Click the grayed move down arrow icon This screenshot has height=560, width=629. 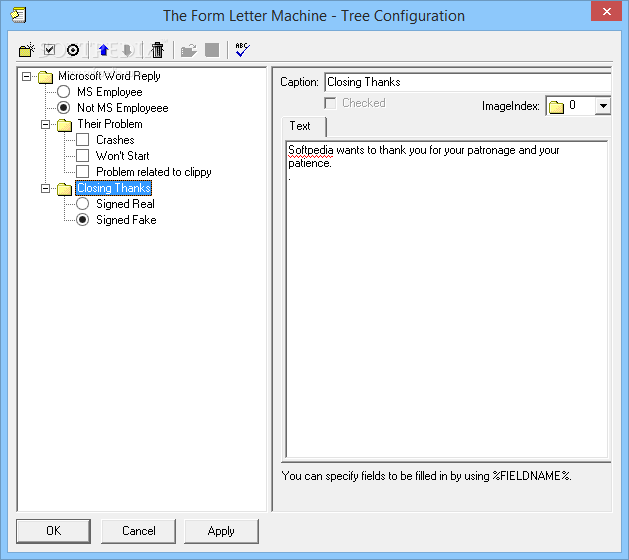click(127, 50)
